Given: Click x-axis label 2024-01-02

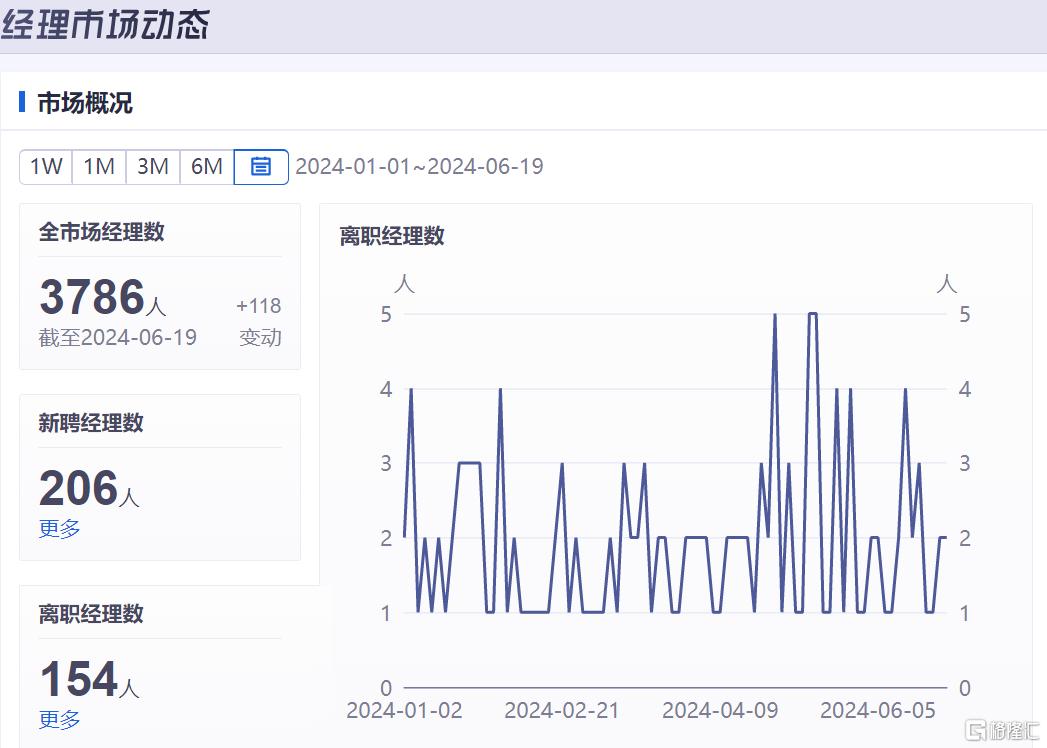Looking at the screenshot, I should (405, 711).
